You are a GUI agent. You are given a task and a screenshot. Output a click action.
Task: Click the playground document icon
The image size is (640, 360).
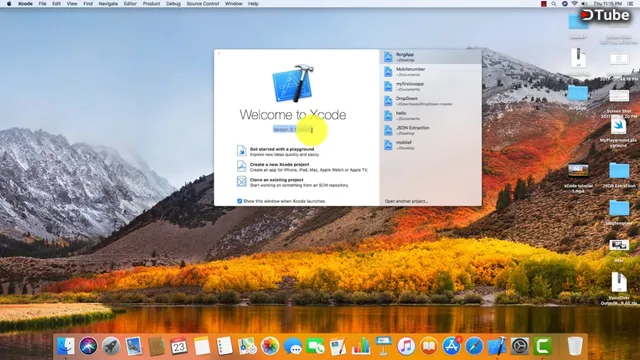click(x=242, y=151)
